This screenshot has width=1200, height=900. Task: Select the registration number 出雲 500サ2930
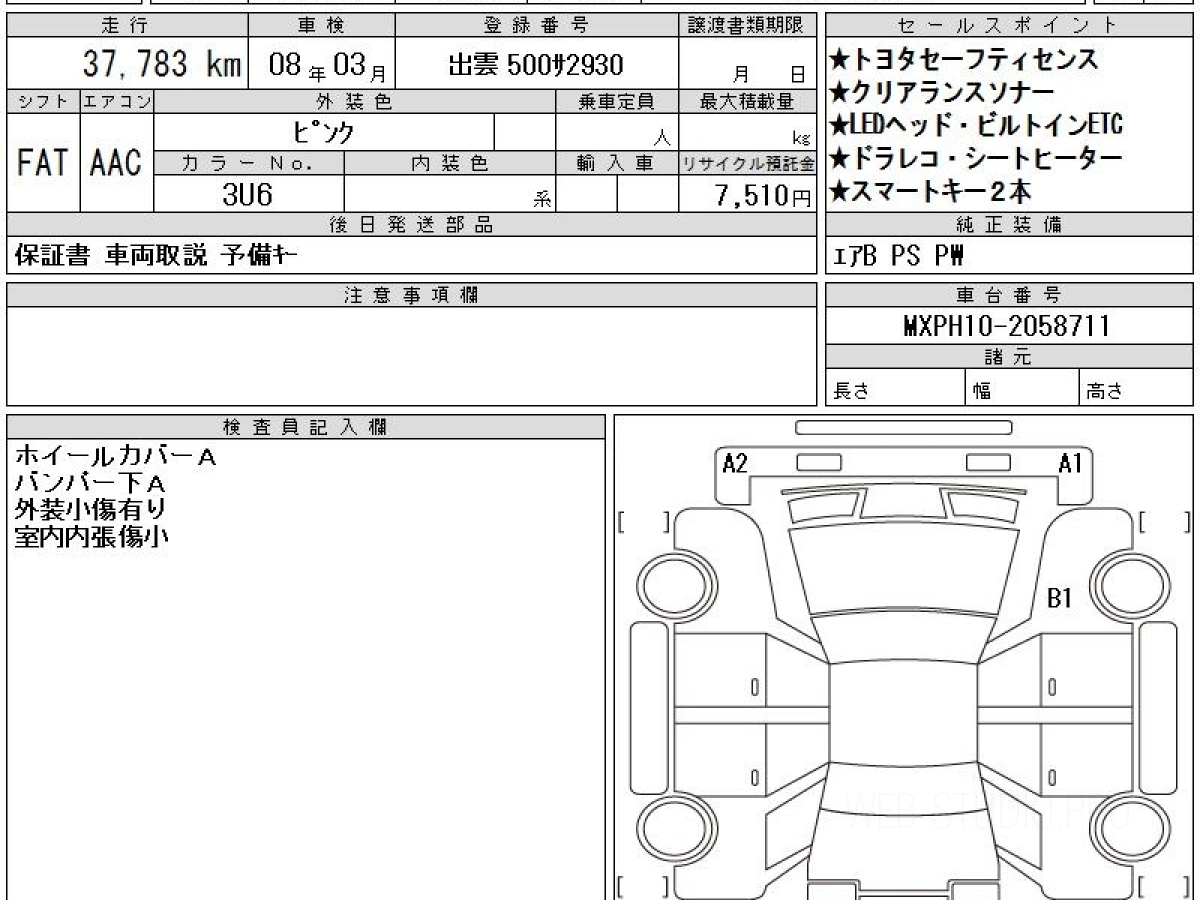pyautogui.click(x=536, y=66)
